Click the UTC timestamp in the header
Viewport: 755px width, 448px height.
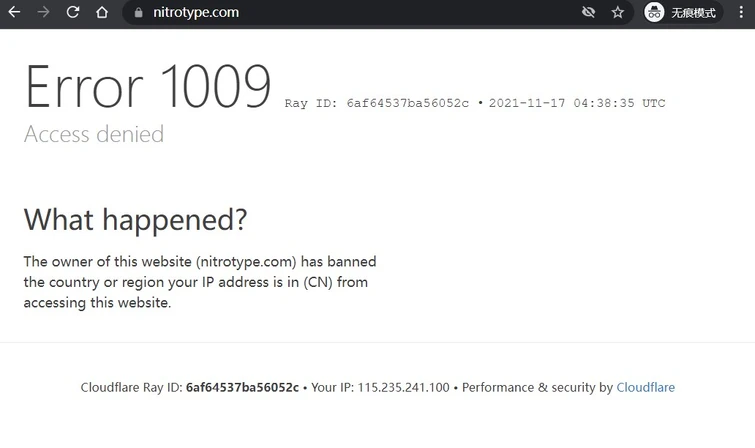577,103
